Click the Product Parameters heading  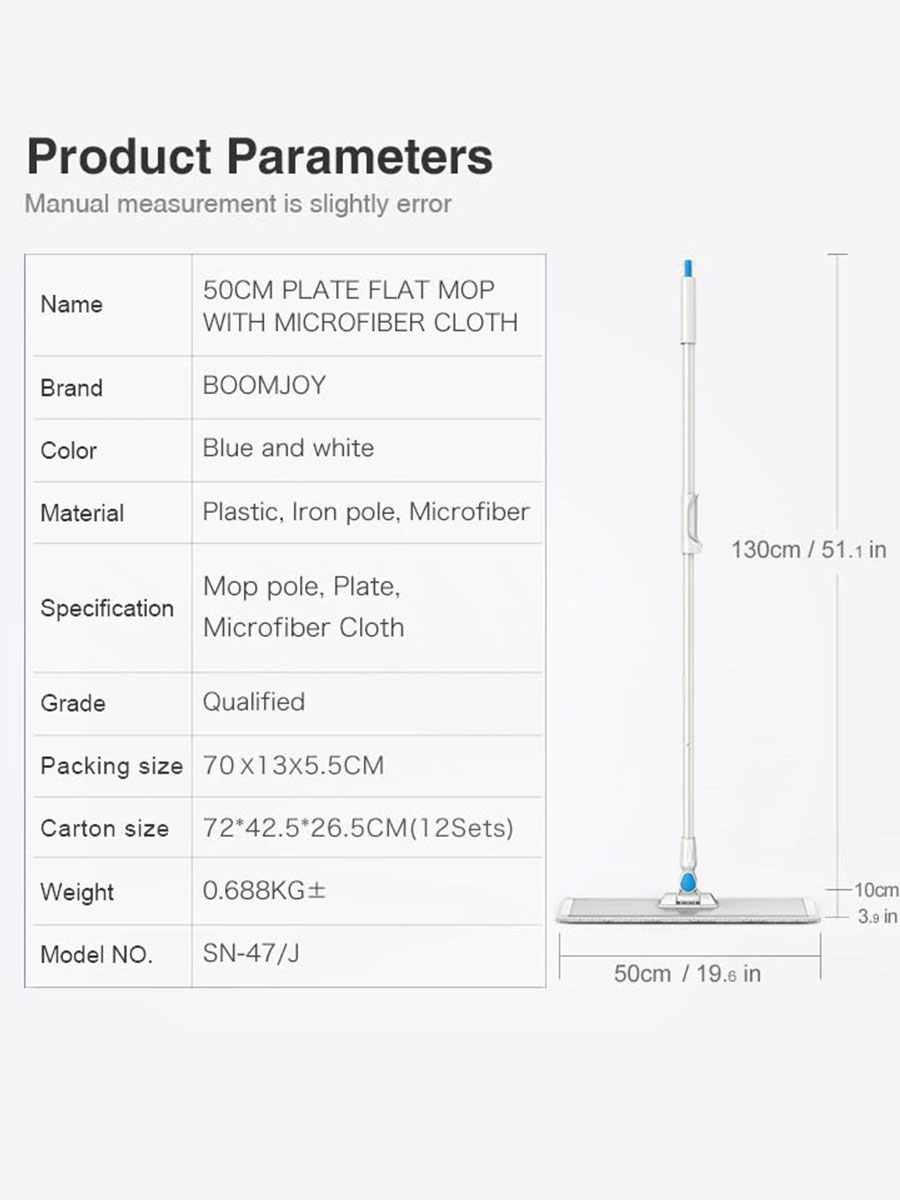259,157
